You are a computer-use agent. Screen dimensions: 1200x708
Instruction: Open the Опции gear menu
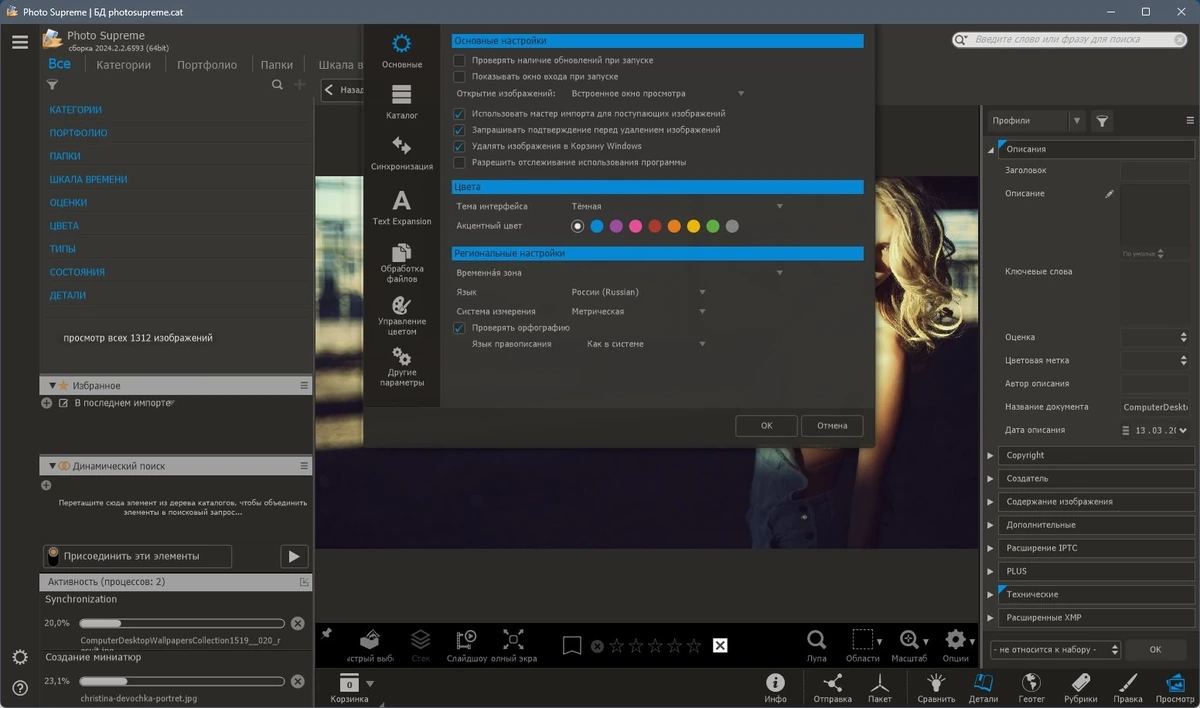[956, 646]
